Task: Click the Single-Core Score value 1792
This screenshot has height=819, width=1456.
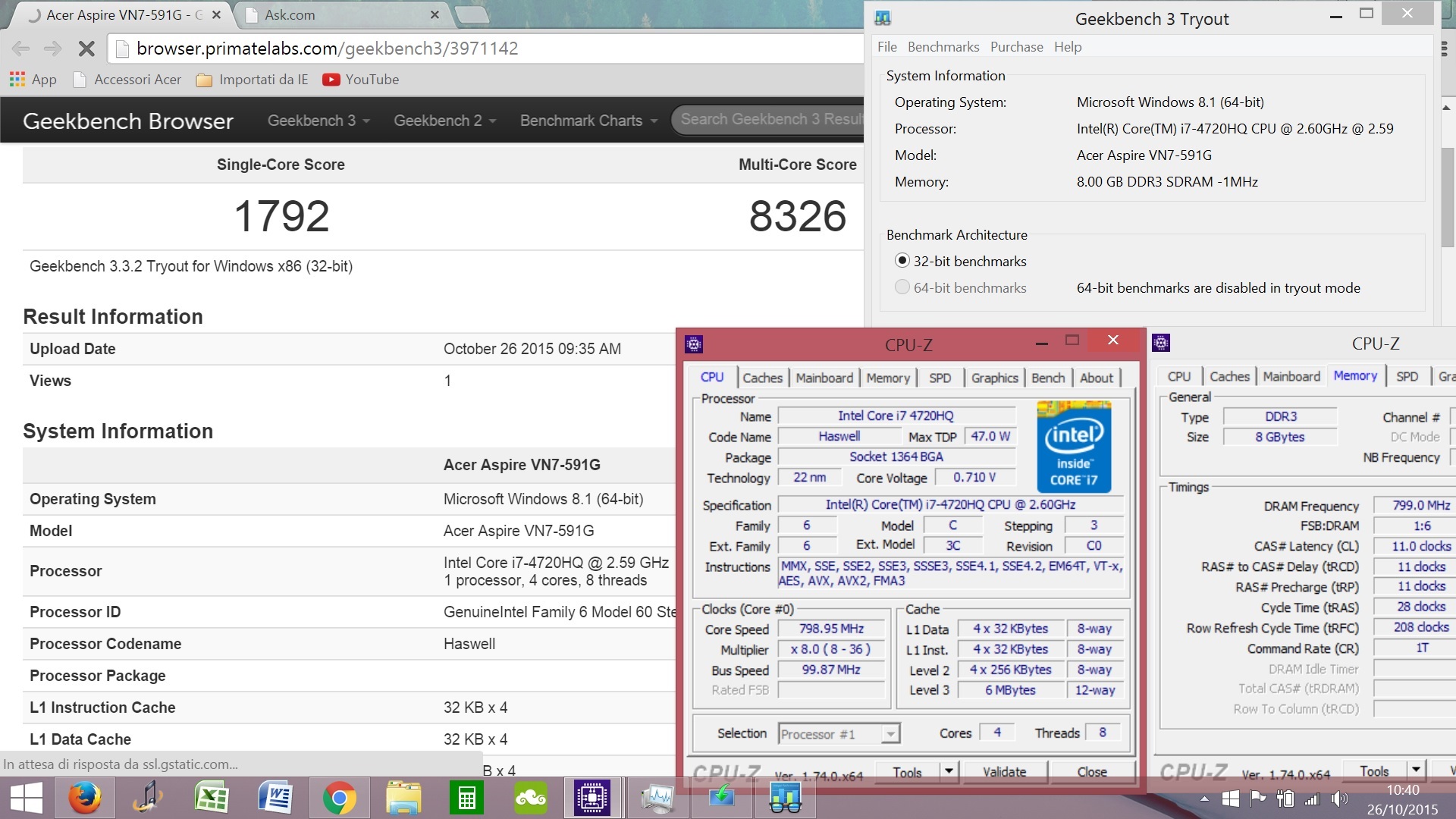Action: 281,216
